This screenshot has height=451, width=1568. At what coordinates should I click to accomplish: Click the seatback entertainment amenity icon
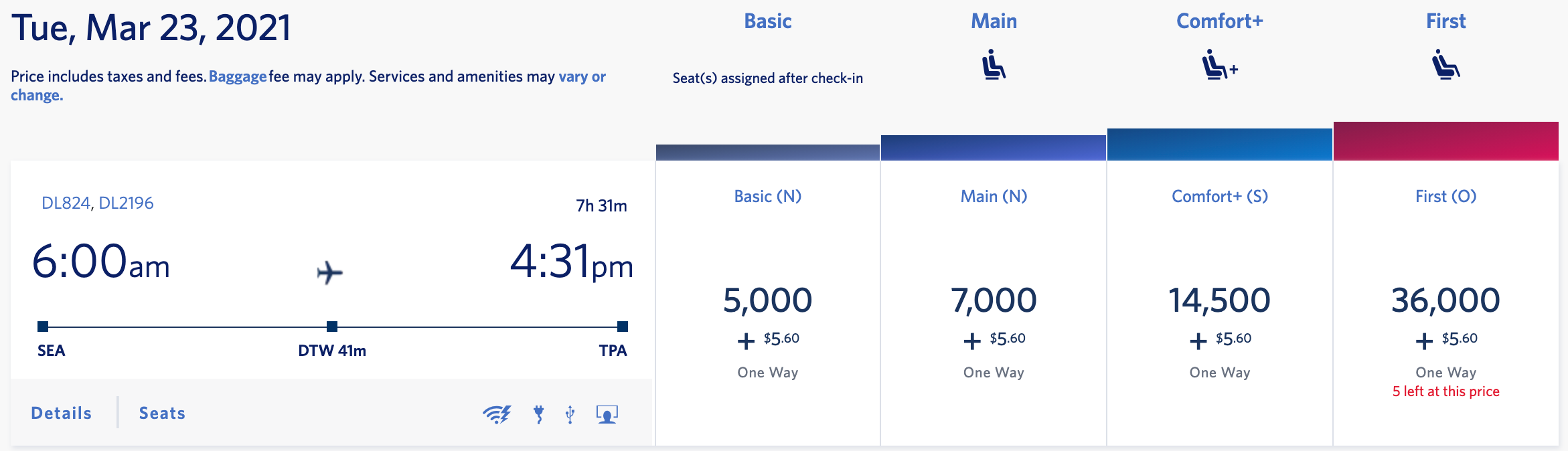(x=606, y=416)
